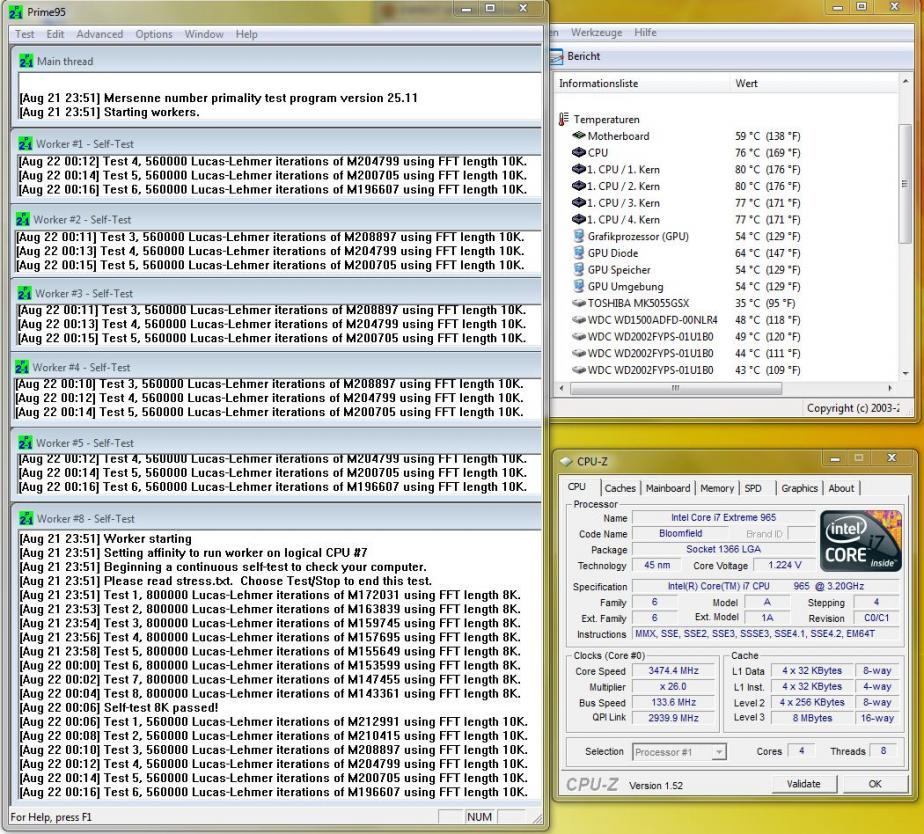Open the Options menu in Prime95

coord(154,34)
